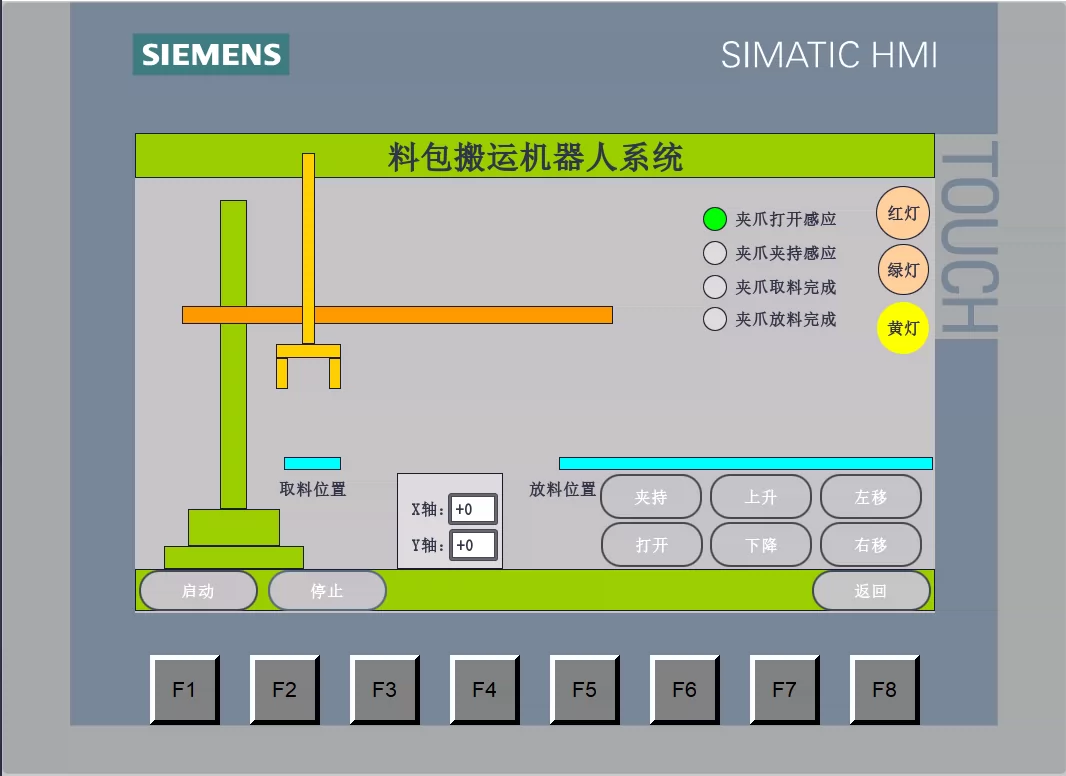The image size is (1066, 776).
Task: Click the F8 function key
Action: tap(884, 690)
